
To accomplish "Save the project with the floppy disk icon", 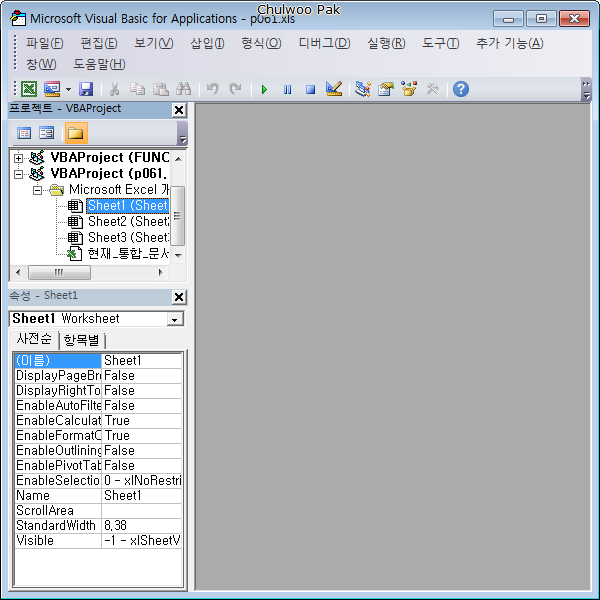I will click(x=86, y=89).
